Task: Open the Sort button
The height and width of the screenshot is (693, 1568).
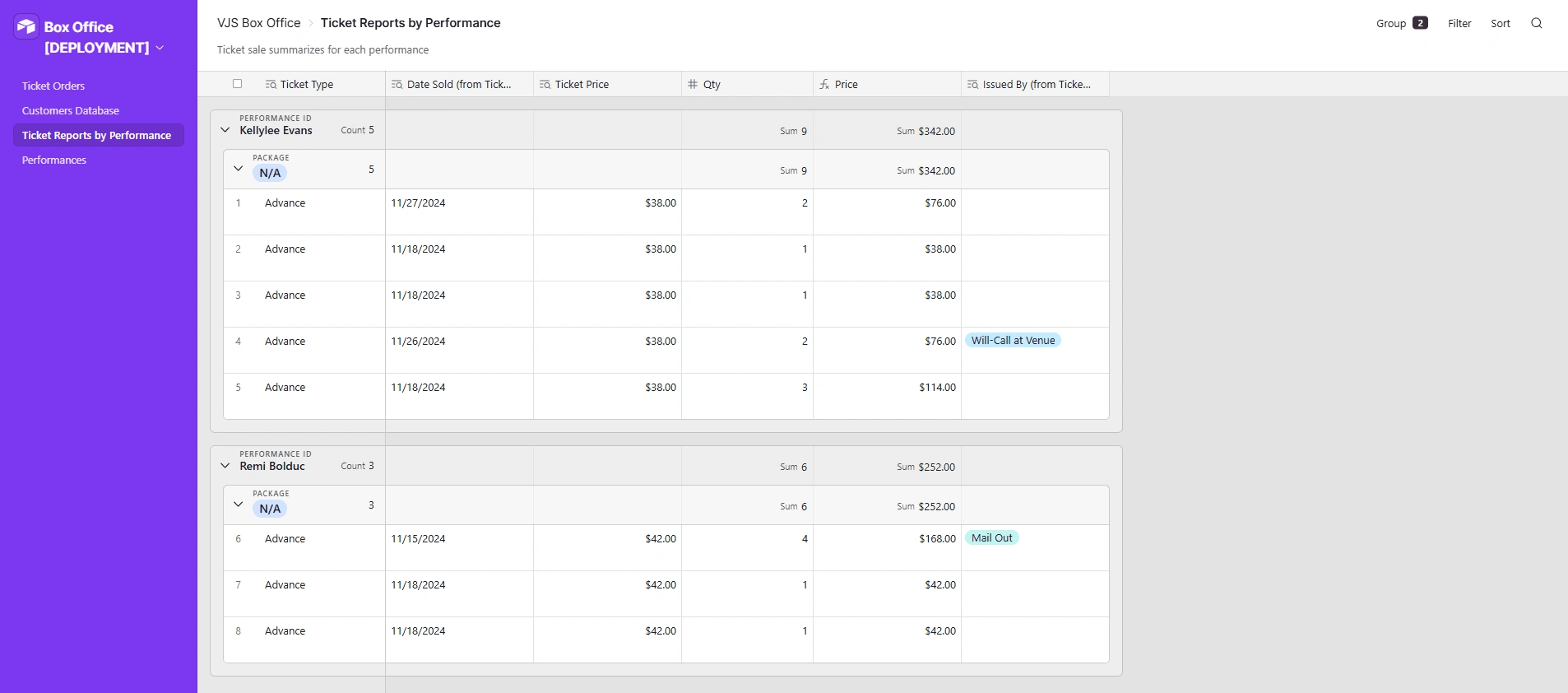Action: pos(1501,23)
